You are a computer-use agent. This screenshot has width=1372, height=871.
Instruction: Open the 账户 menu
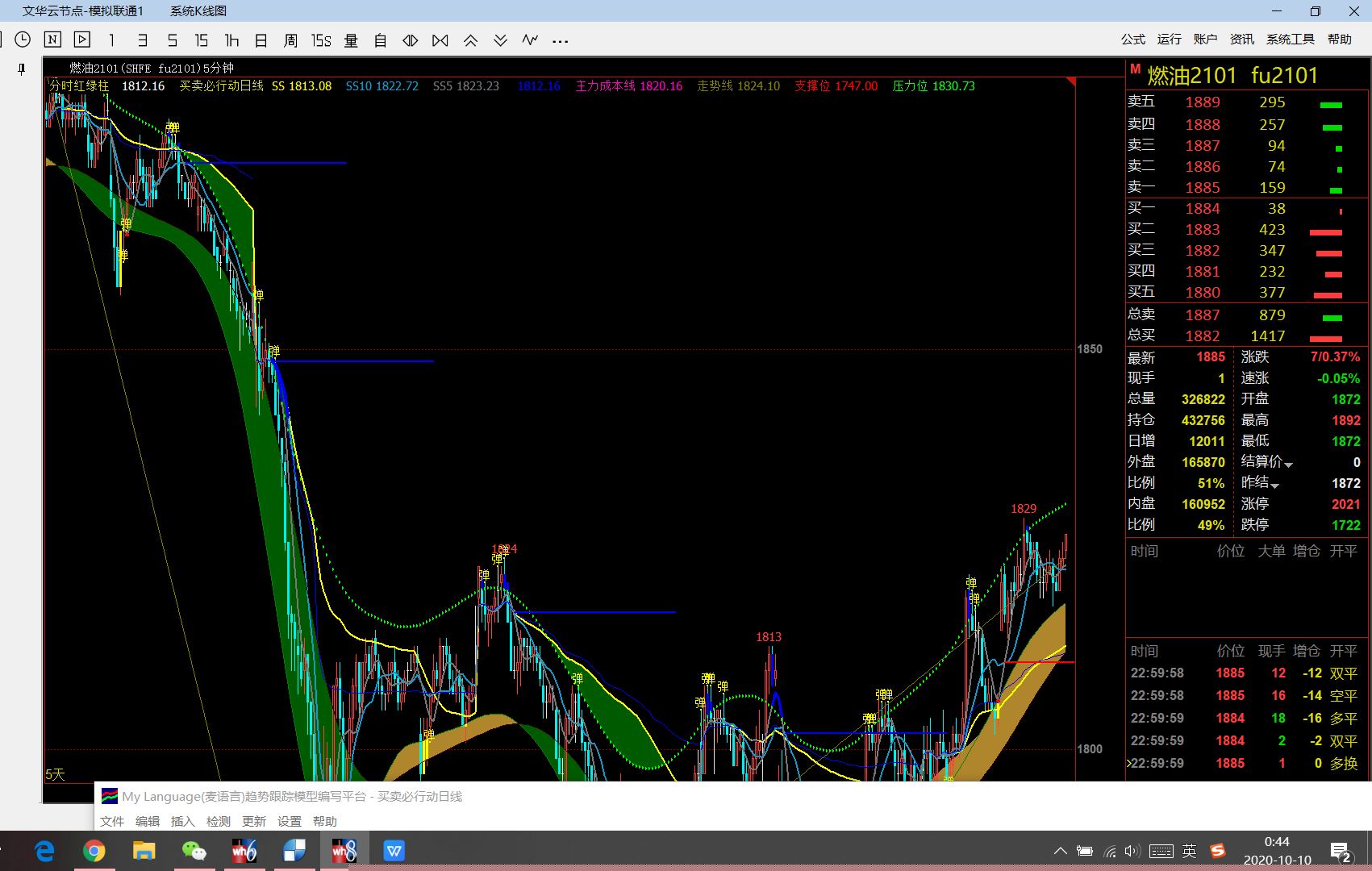coord(1205,40)
